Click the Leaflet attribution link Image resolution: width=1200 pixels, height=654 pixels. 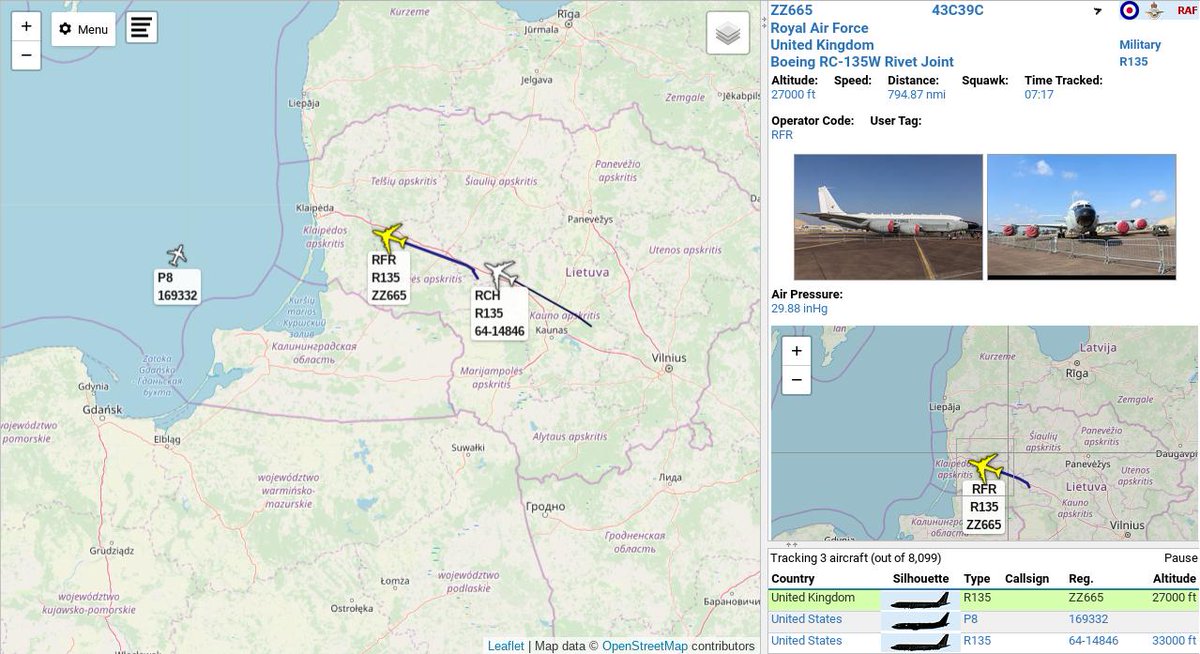[506, 646]
